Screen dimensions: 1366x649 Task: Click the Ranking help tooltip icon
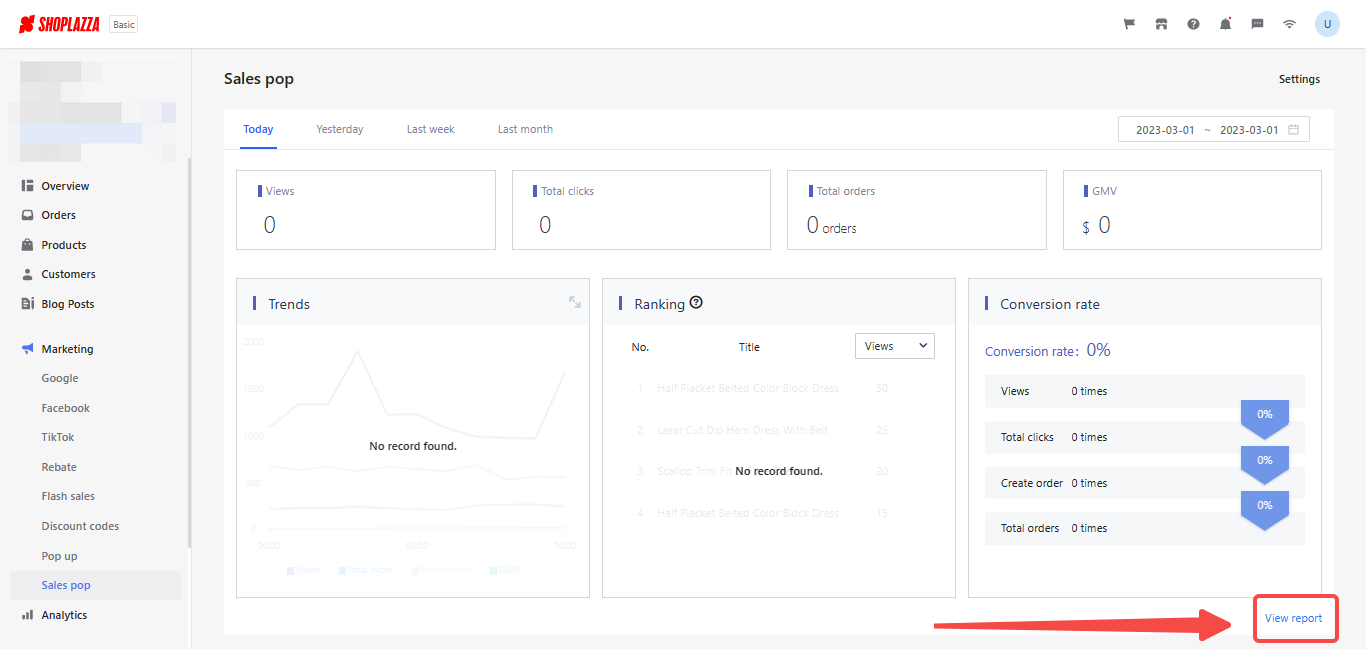(x=696, y=303)
